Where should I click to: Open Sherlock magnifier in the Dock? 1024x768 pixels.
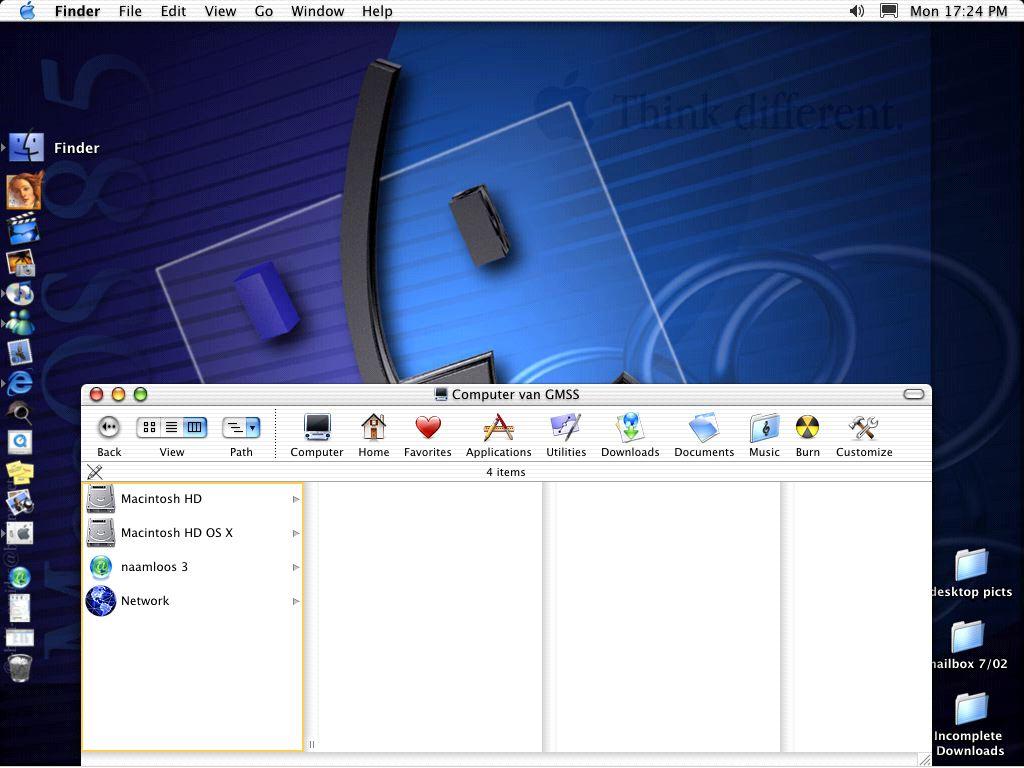pos(20,413)
